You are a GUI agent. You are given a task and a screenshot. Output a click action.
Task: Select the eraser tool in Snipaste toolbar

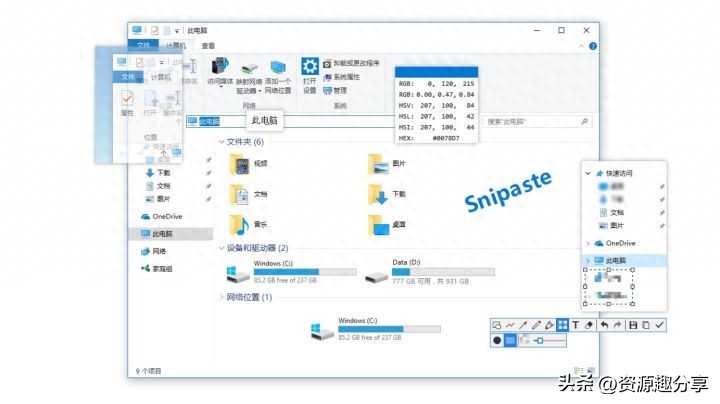589,325
